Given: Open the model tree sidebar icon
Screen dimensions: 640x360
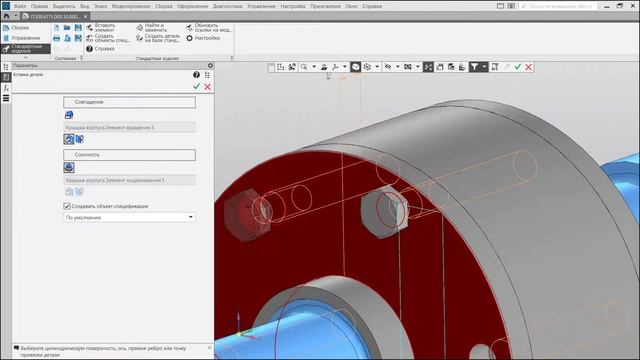Looking at the screenshot, I should pyautogui.click(x=6, y=66).
